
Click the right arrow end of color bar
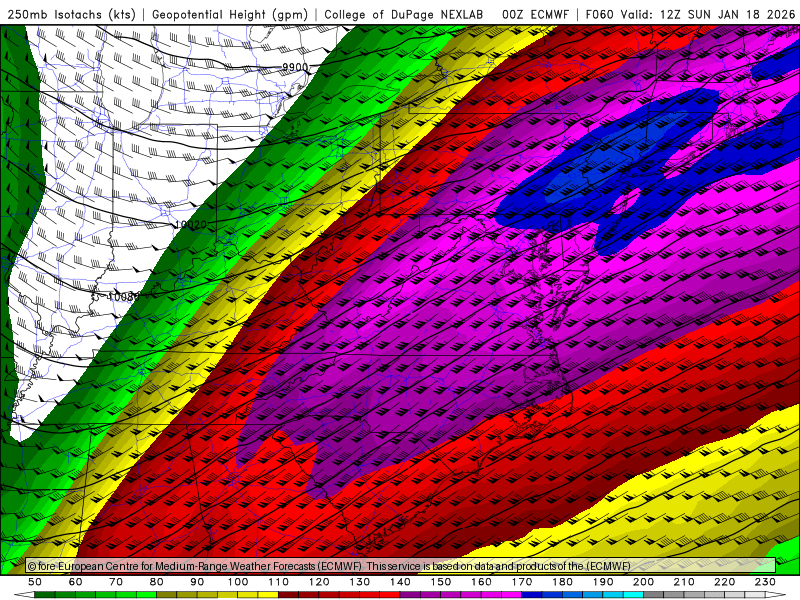point(776,594)
